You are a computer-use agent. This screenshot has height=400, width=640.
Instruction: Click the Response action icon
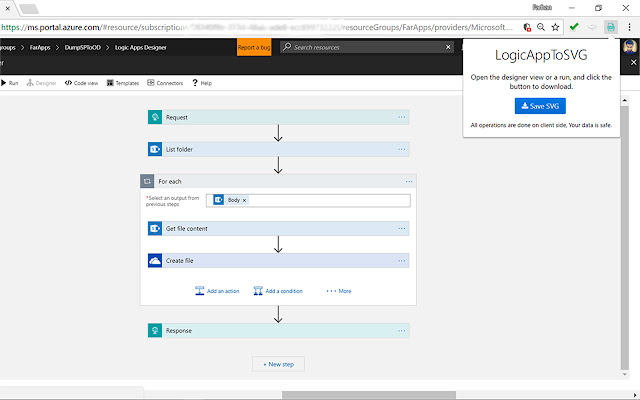pyautogui.click(x=155, y=331)
